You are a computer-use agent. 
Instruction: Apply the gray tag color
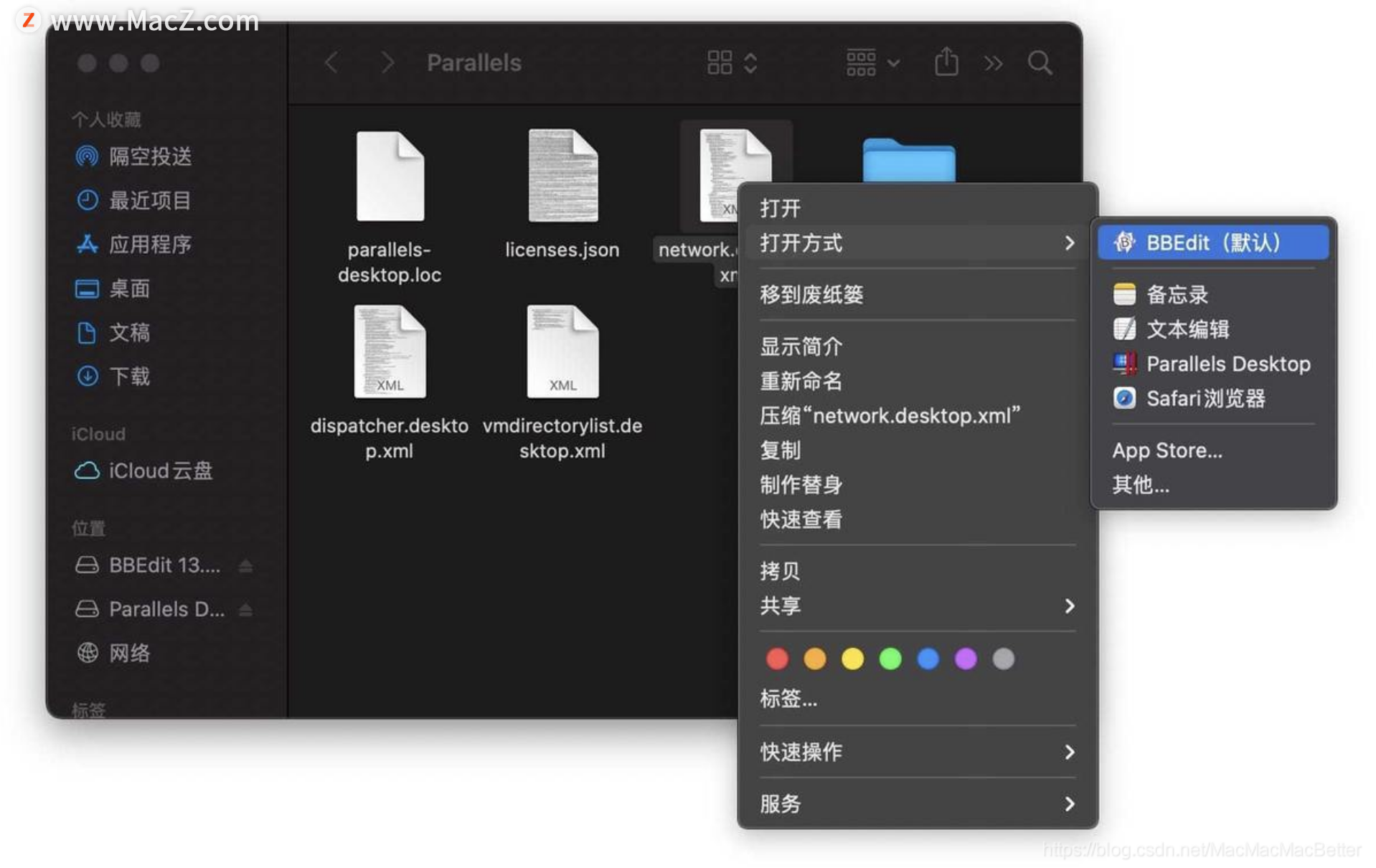pos(1003,659)
